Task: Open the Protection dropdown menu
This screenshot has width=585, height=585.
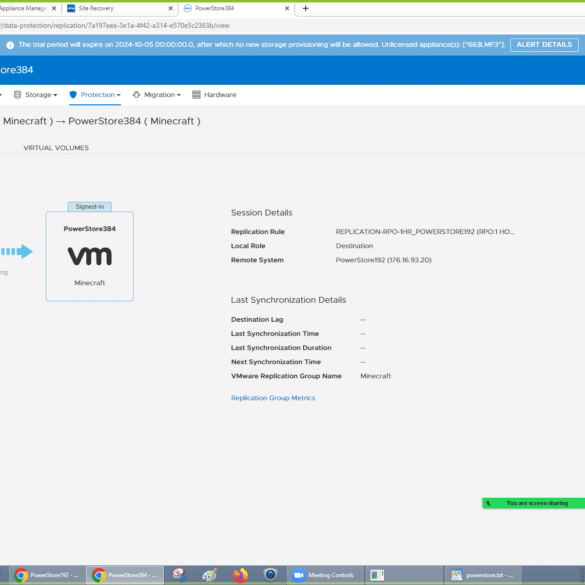Action: (x=95, y=95)
